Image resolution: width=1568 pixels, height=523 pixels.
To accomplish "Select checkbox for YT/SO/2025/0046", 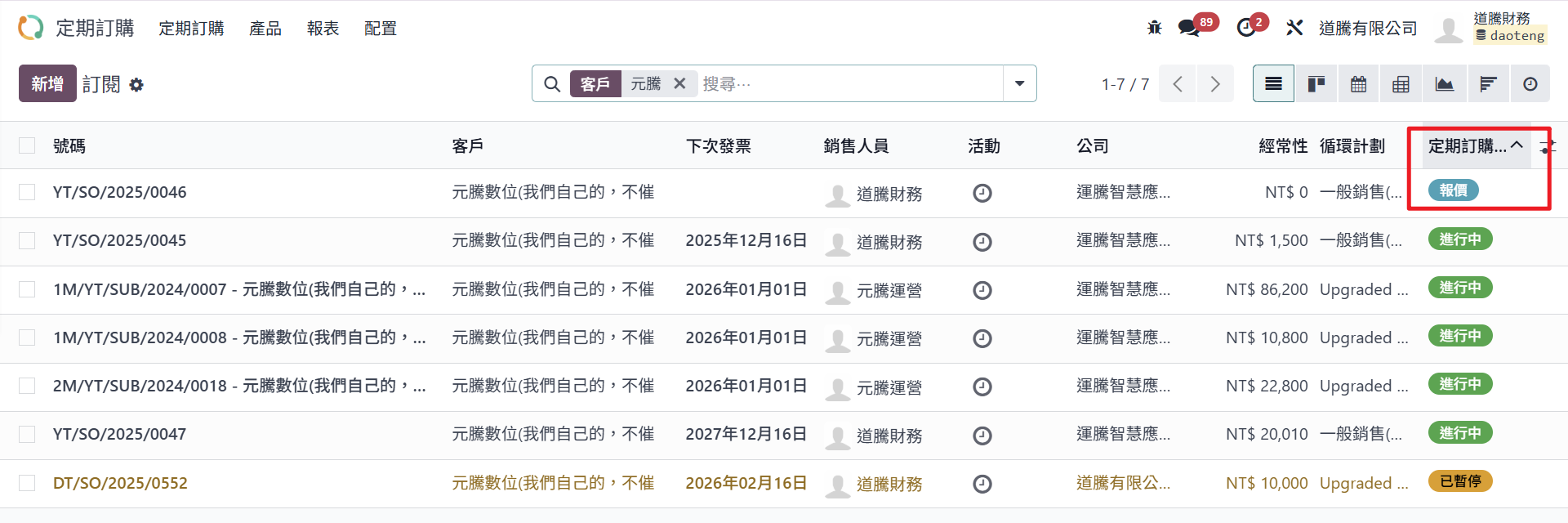I will (27, 192).
